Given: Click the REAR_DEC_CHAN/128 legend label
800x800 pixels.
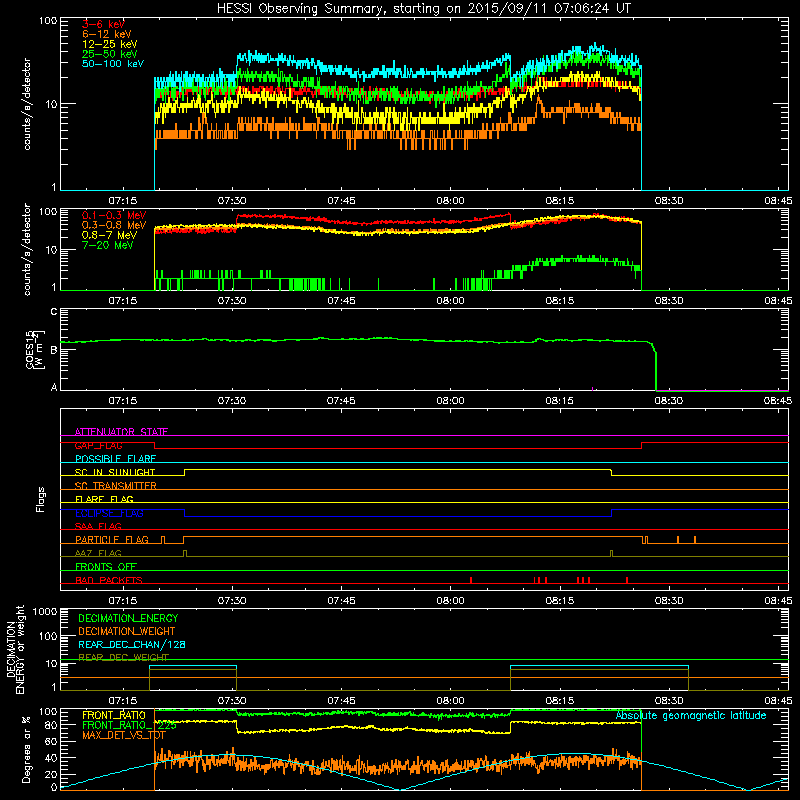Looking at the screenshot, I should tap(132, 644).
